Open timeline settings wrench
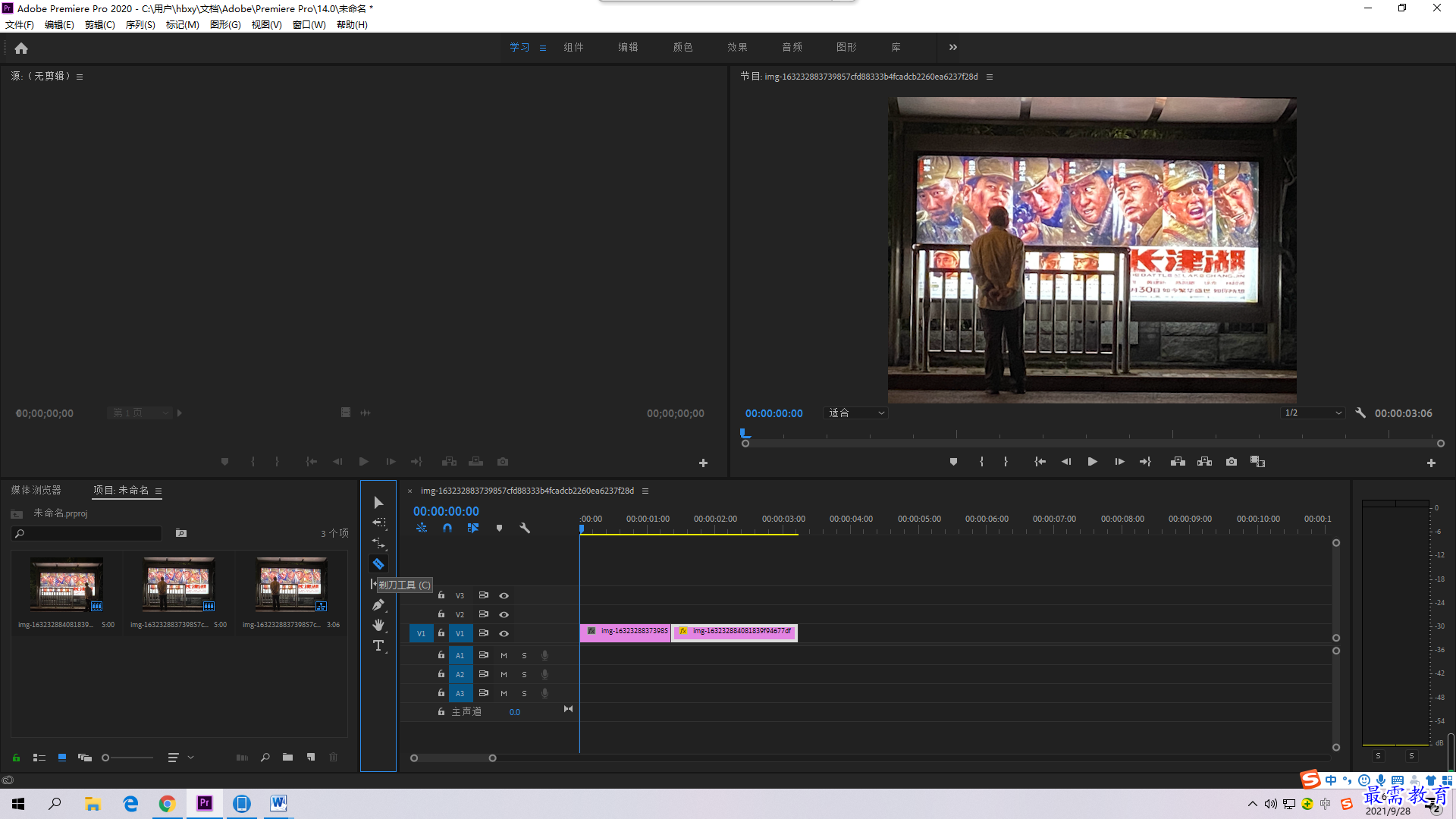 point(524,528)
